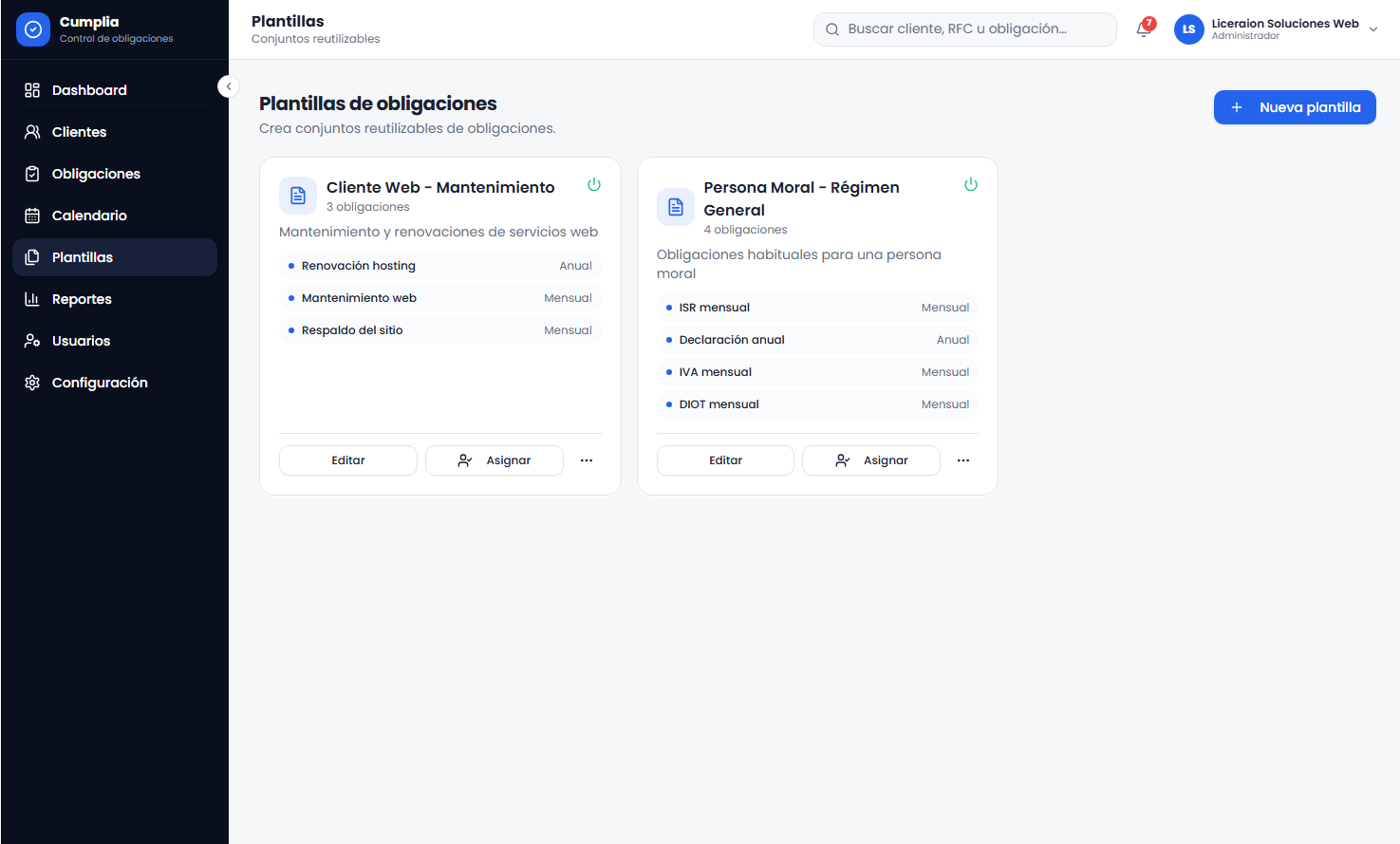The width and height of the screenshot is (1400, 844).
Task: Select the ISR mensual obligation row
Action: [x=817, y=308]
